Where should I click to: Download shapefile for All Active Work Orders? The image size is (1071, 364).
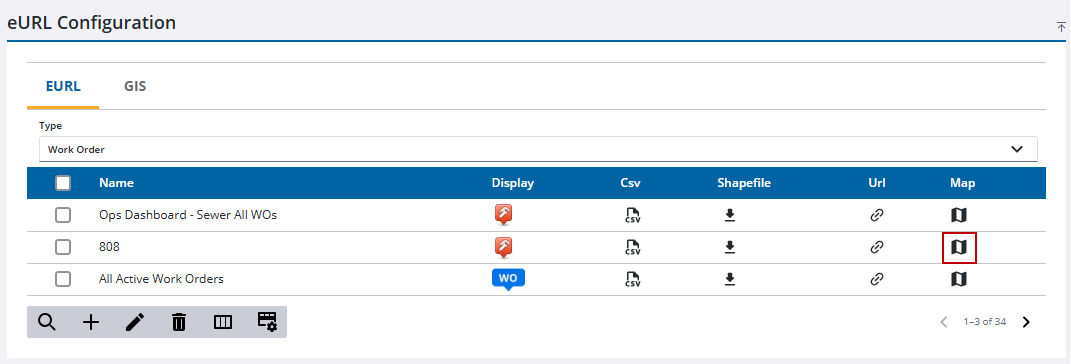(x=729, y=279)
